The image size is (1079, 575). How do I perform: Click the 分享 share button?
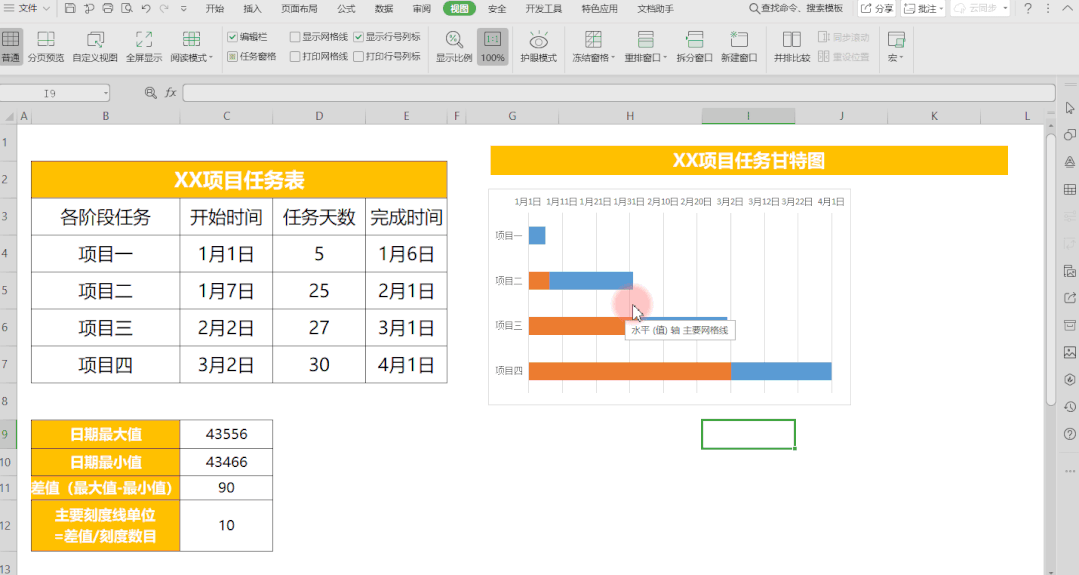pyautogui.click(x=877, y=9)
